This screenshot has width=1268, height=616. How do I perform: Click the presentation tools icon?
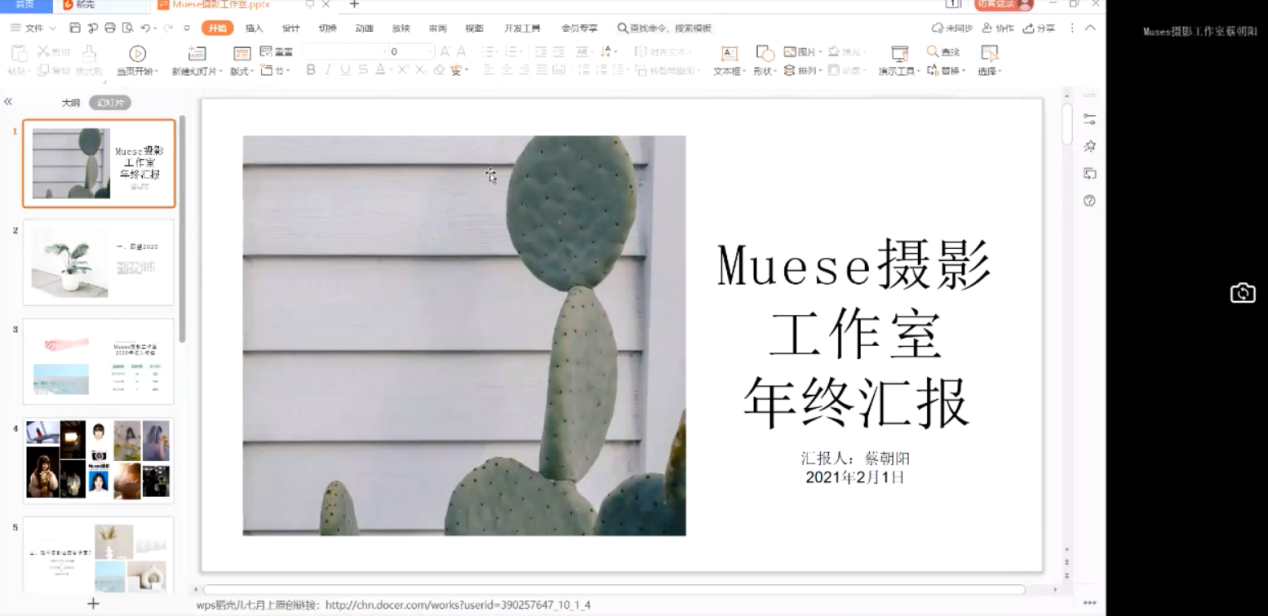[x=899, y=53]
